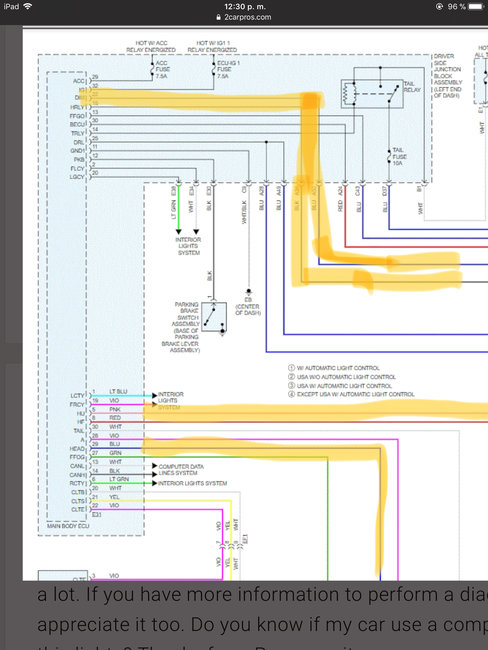Tap the Wi-Fi icon in status bar

pos(28,6)
